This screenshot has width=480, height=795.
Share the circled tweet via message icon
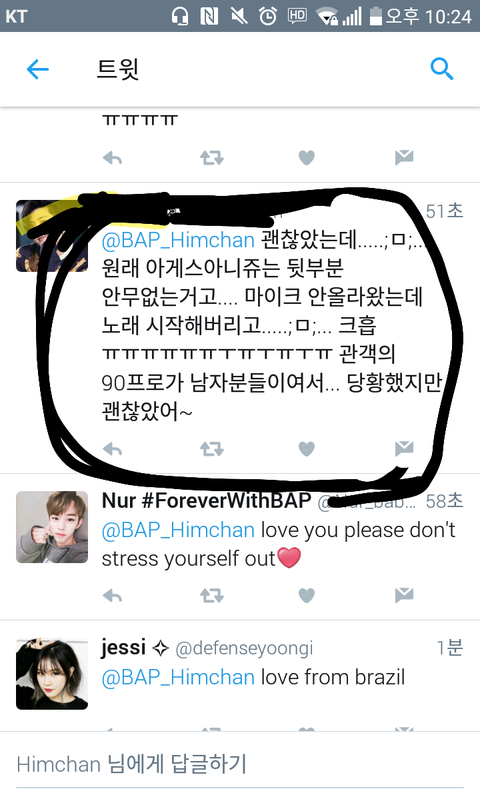pos(404,448)
